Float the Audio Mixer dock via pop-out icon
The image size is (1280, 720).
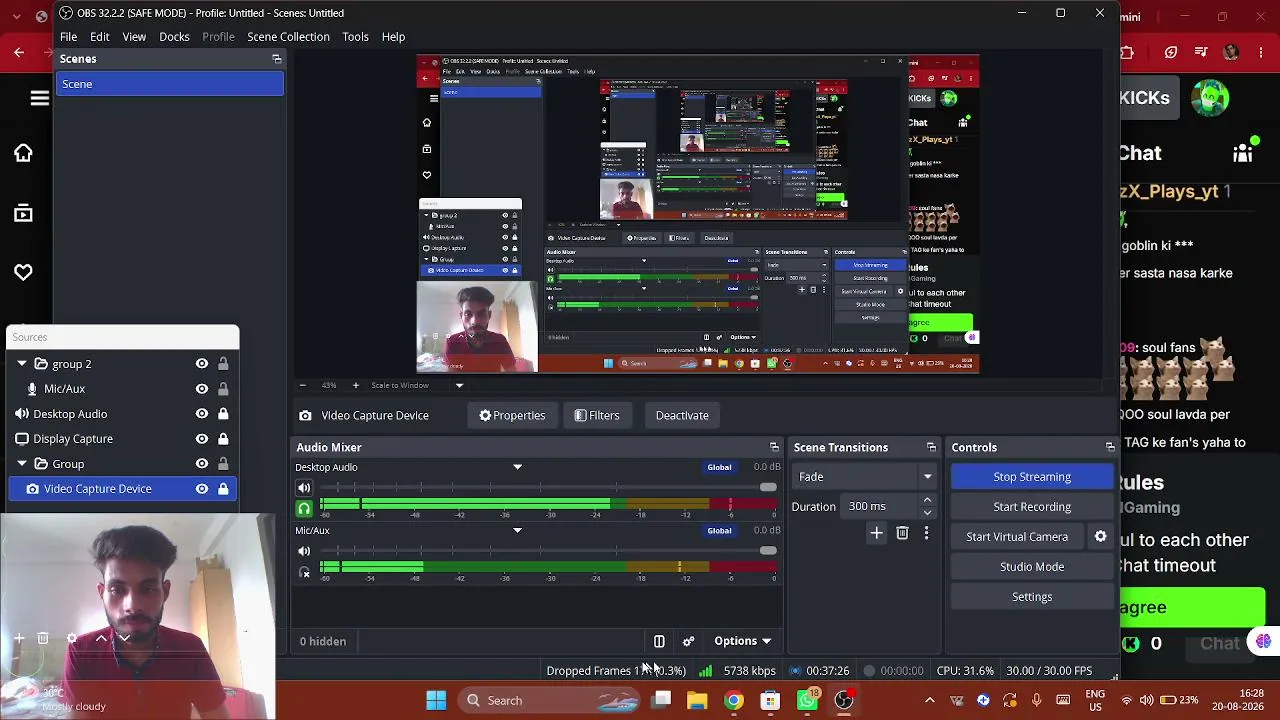point(774,447)
